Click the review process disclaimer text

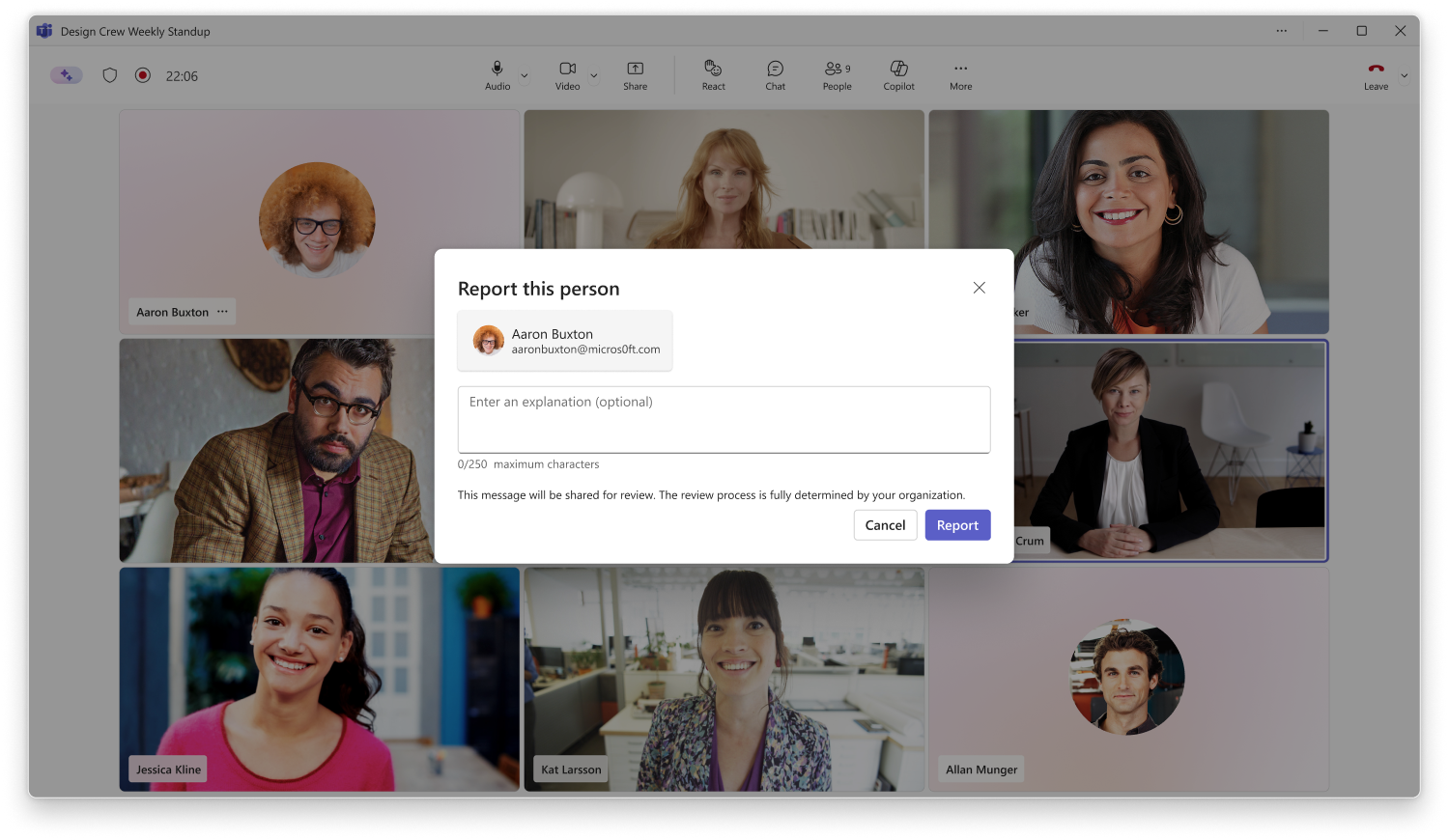point(711,495)
